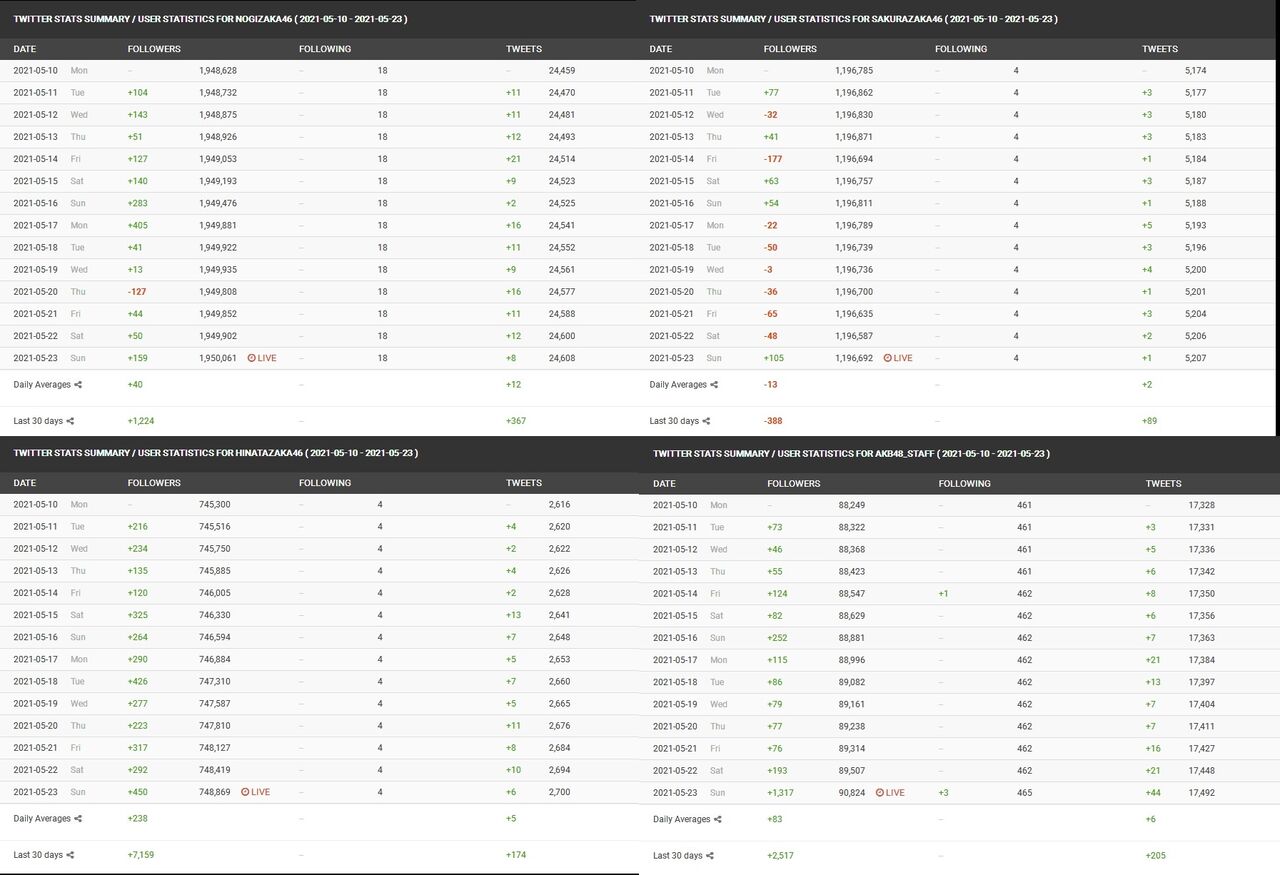Click the +1,317 follower gain for AKB48_STAFF
Image resolution: width=1280 pixels, height=875 pixels.
[780, 793]
